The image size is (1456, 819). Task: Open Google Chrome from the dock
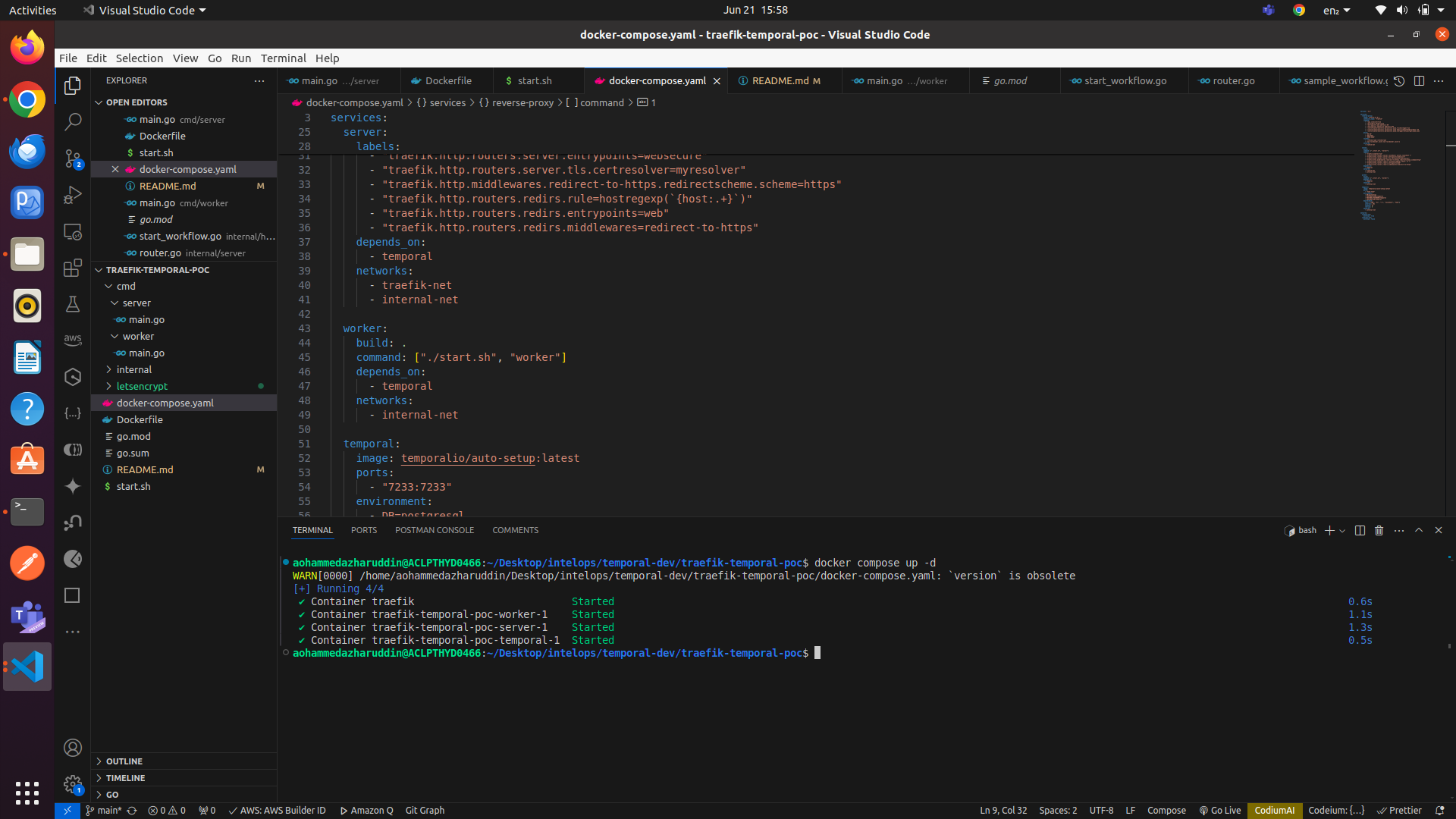(27, 99)
